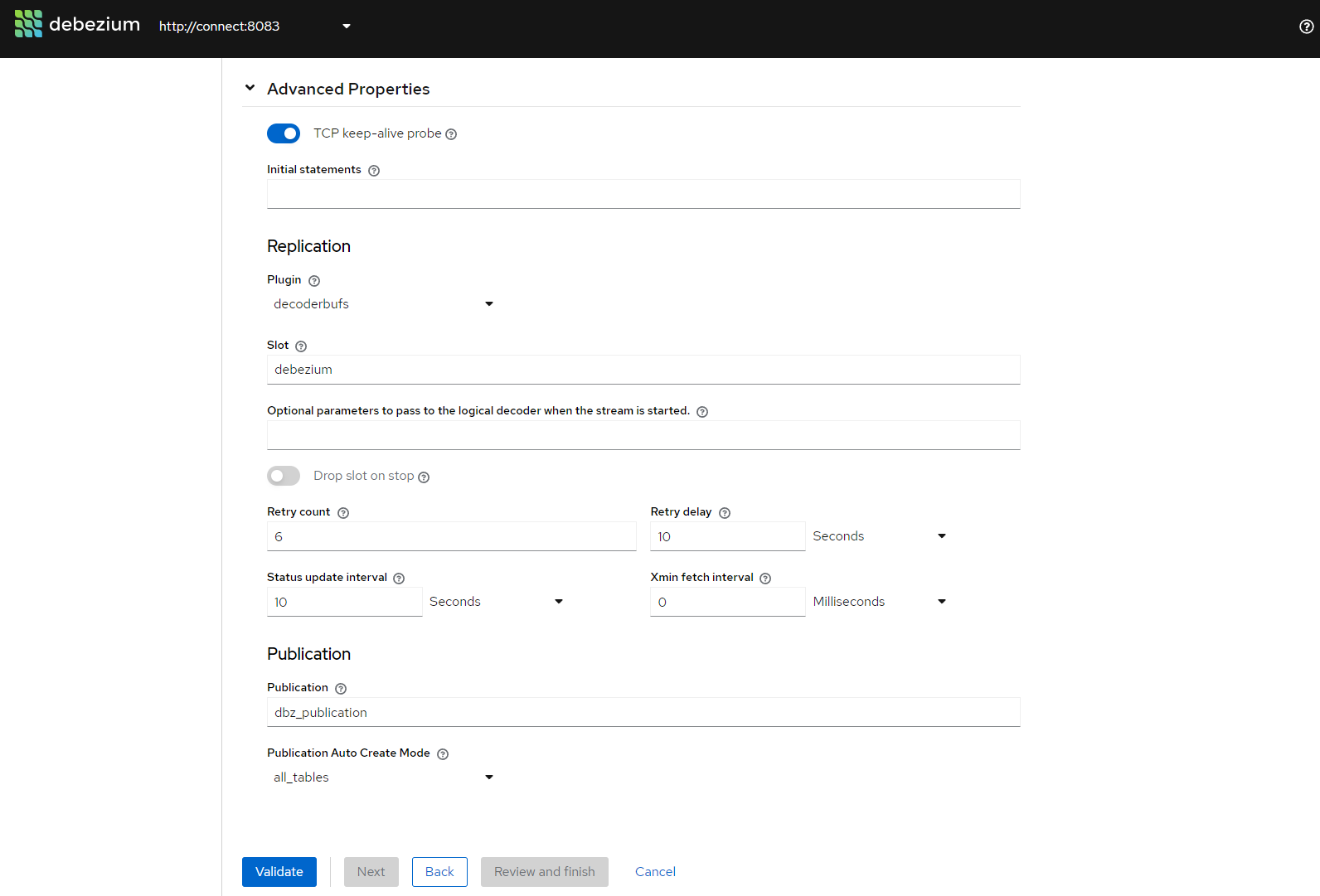Focus the Xmin fetch interval input
Image resolution: width=1320 pixels, height=896 pixels.
pyautogui.click(x=728, y=602)
